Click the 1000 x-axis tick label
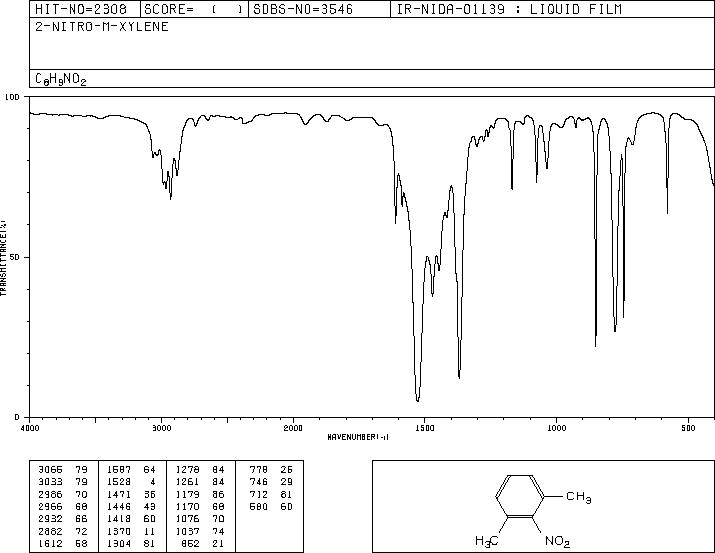Screen dimensions: 715x553 556,428
